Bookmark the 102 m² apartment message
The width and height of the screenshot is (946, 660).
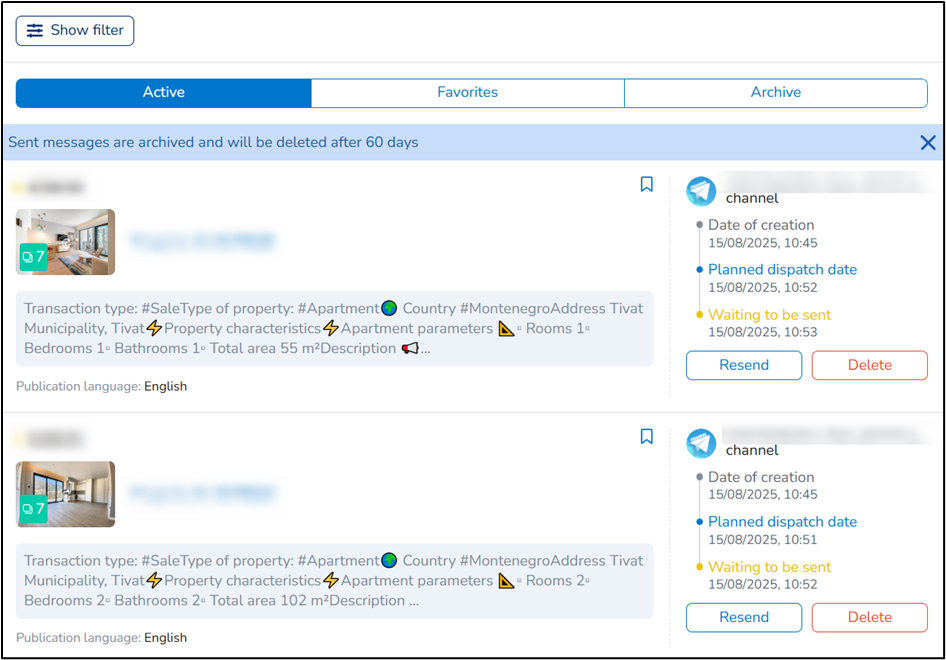646,436
